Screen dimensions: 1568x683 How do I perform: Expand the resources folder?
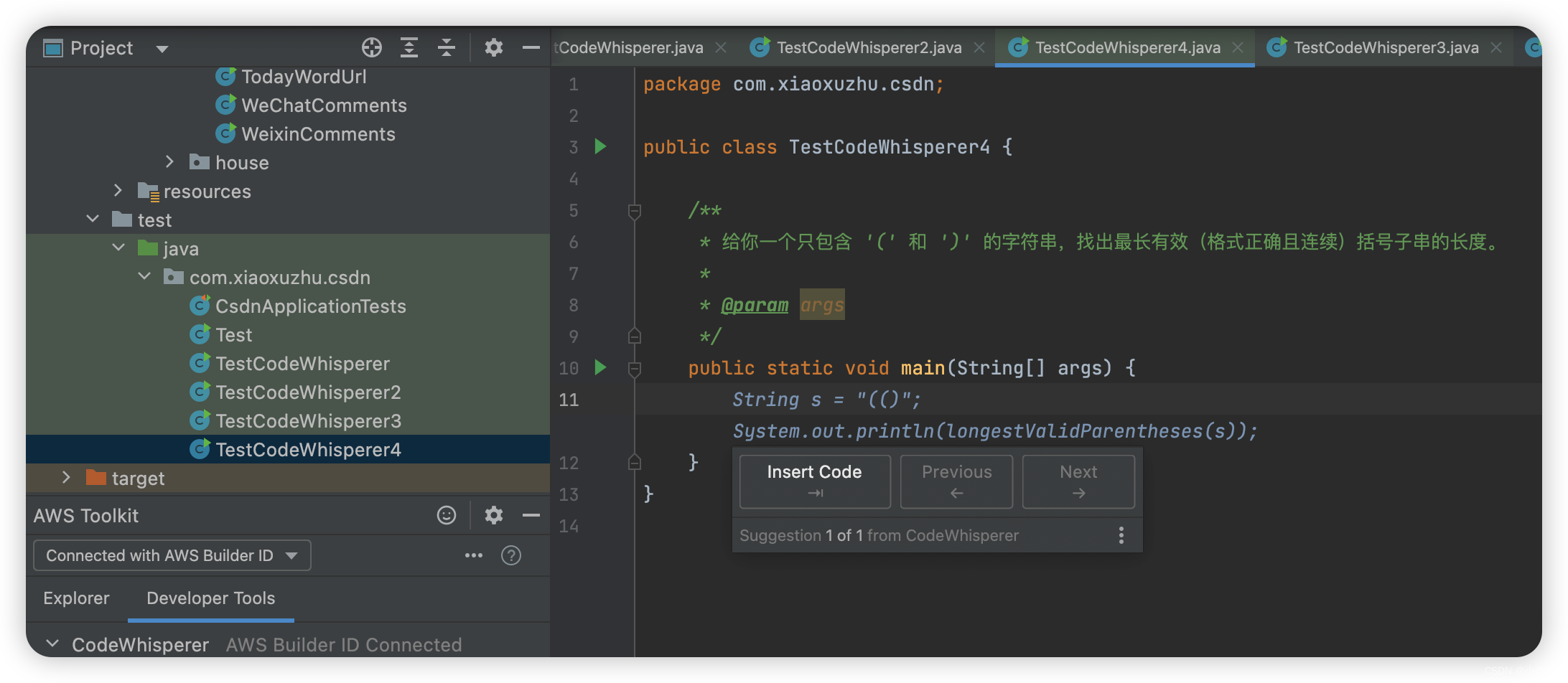coord(118,191)
